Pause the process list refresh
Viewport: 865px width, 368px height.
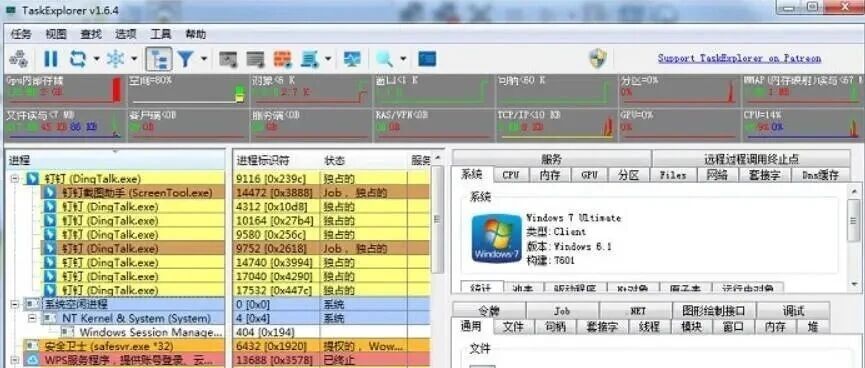pos(50,58)
